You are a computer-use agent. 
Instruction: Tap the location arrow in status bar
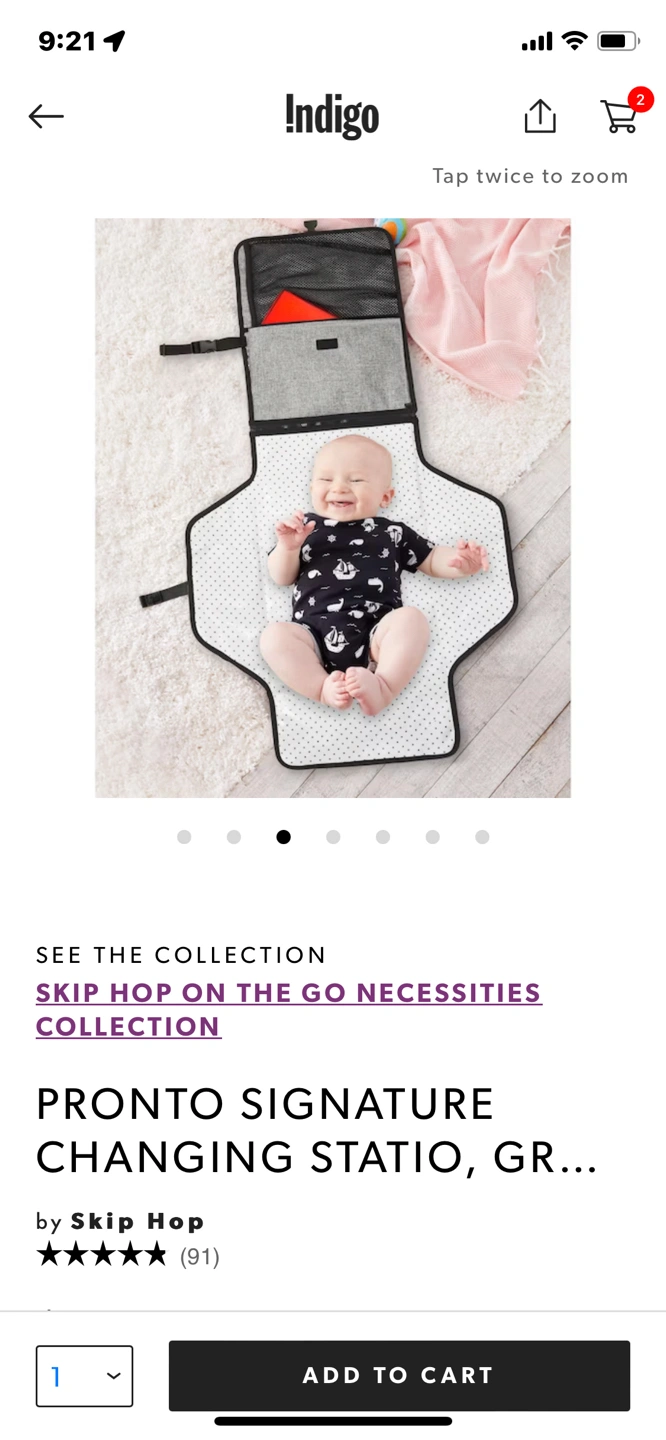115,41
